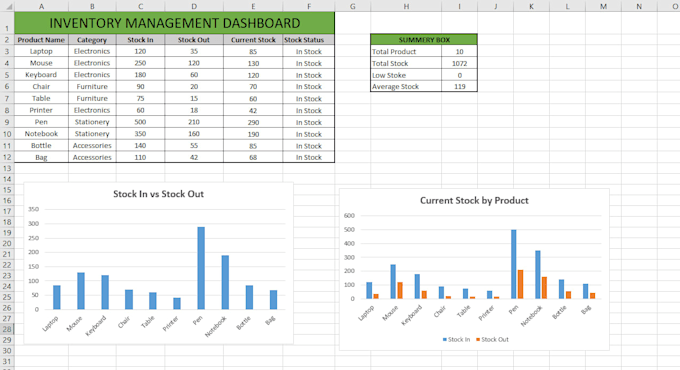Select the Bottle product cell
This screenshot has width=680, height=370.
click(41, 145)
